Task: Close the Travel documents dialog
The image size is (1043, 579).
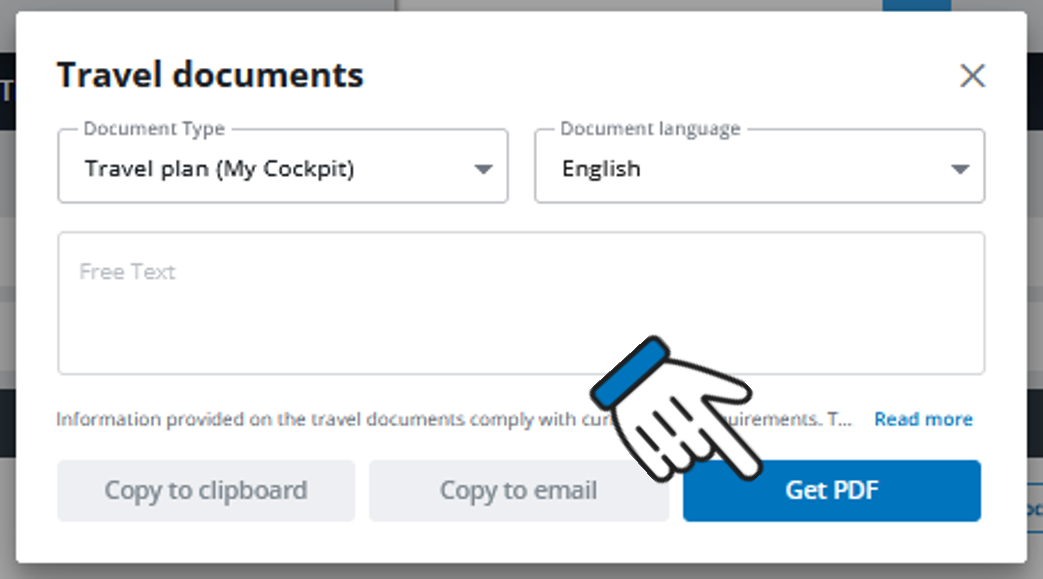Action: pyautogui.click(x=972, y=76)
